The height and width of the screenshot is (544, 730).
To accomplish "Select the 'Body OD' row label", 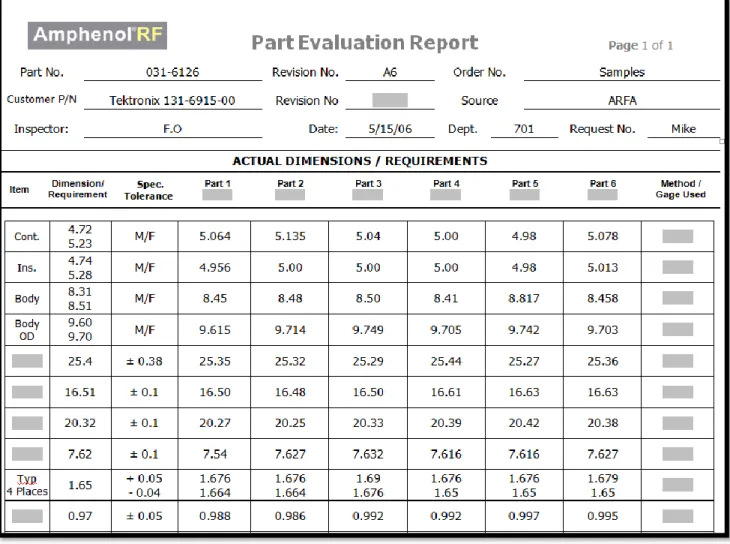I will [27, 330].
